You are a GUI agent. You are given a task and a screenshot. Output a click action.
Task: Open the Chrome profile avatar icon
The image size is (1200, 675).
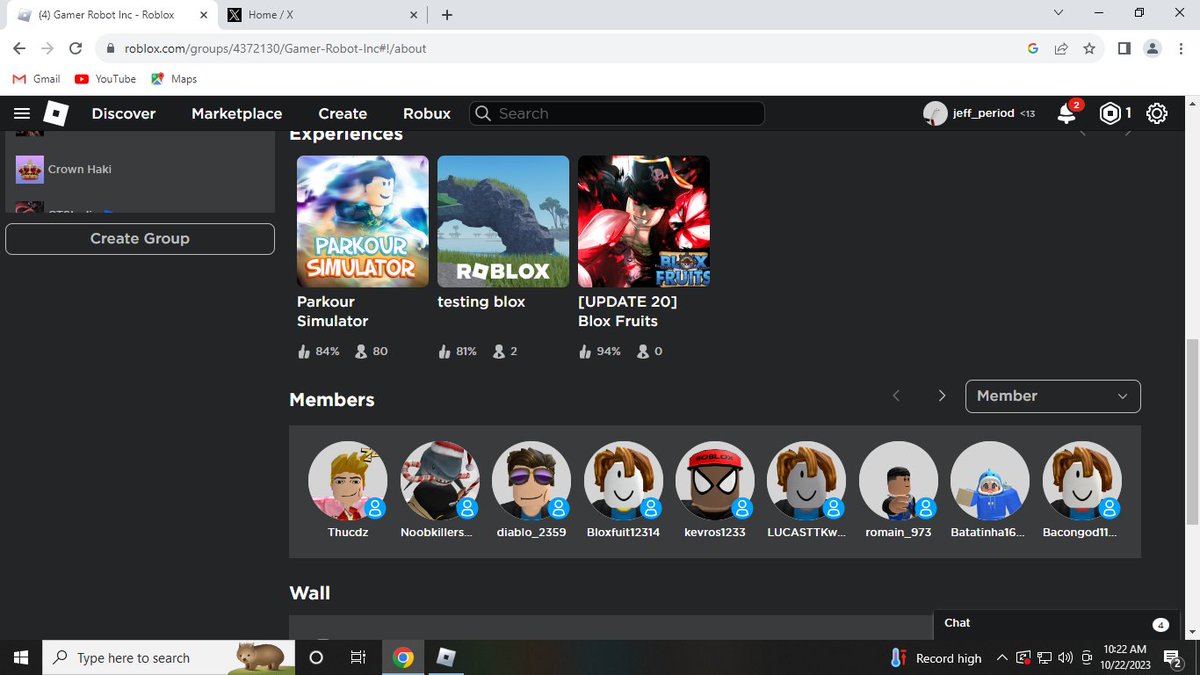(x=1153, y=48)
